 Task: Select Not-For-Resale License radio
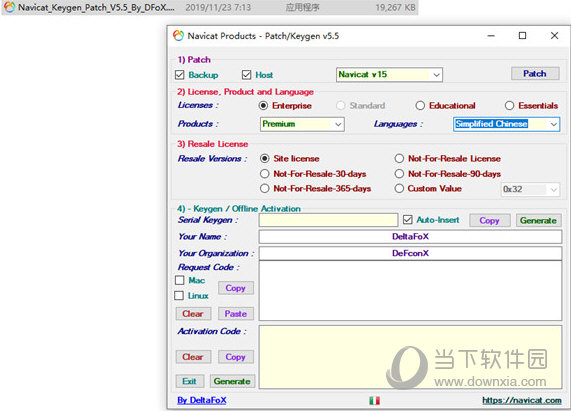[399, 159]
